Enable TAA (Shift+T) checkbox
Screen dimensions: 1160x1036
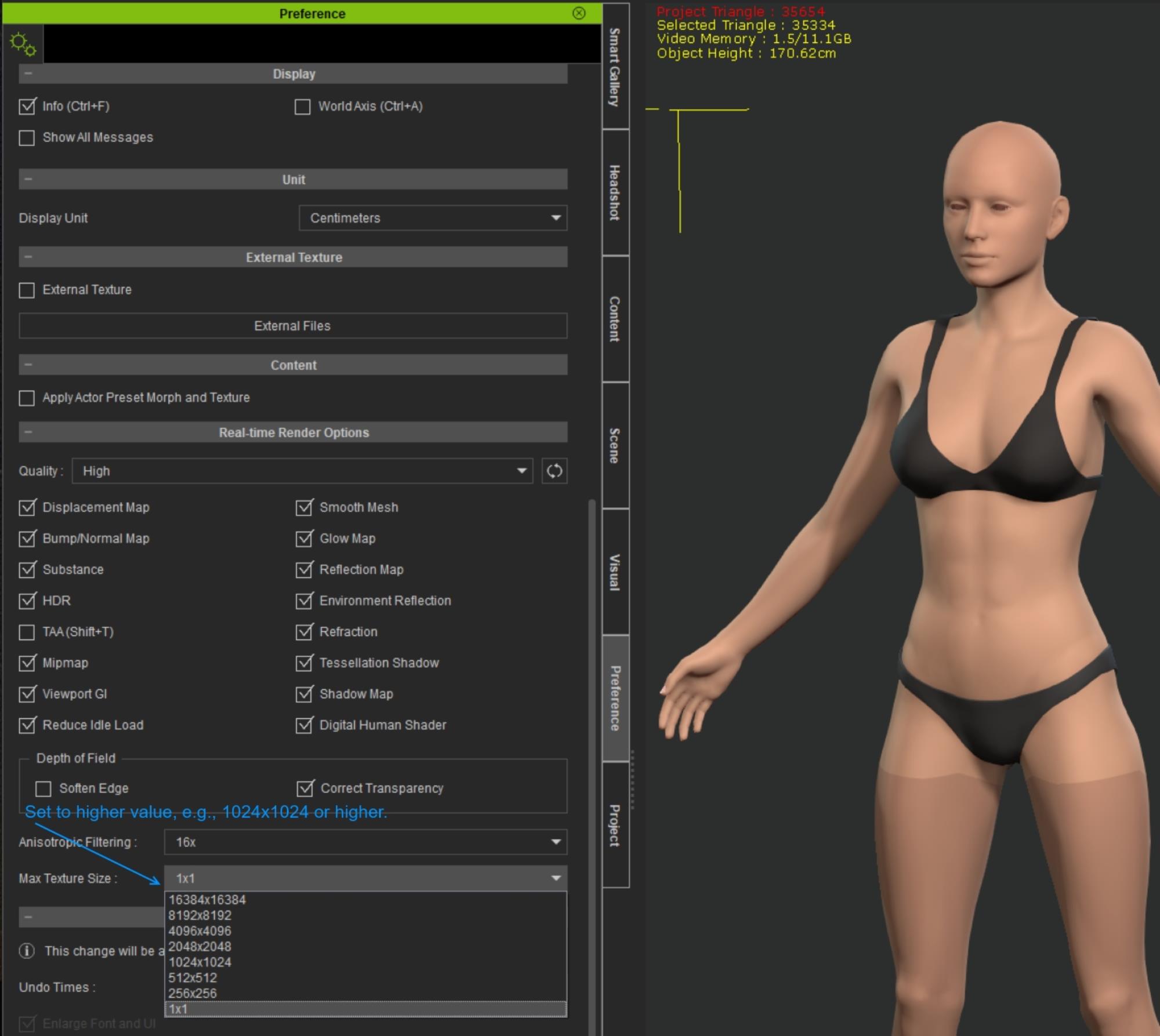click(27, 632)
